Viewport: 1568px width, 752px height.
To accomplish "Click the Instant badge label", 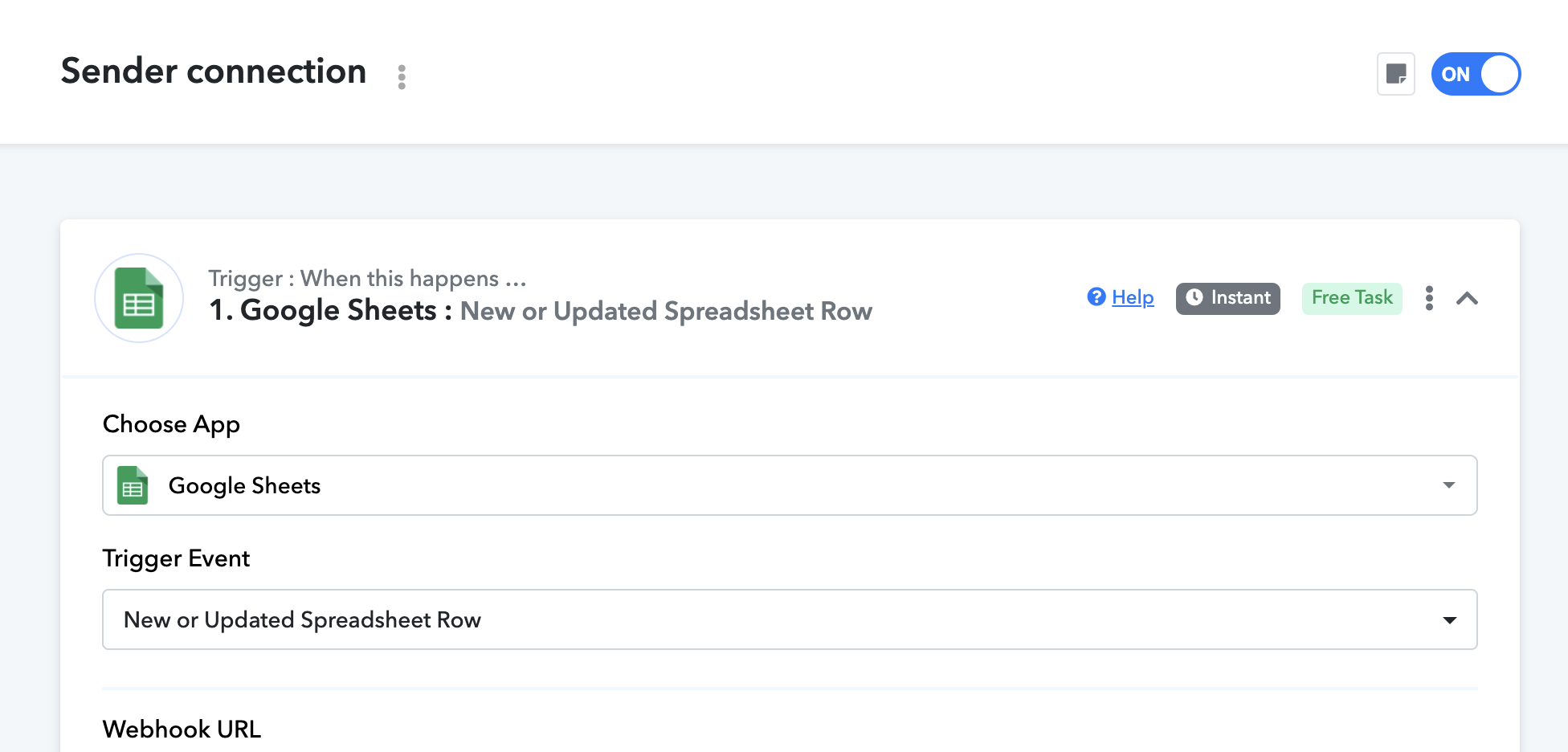I will coord(1240,297).
